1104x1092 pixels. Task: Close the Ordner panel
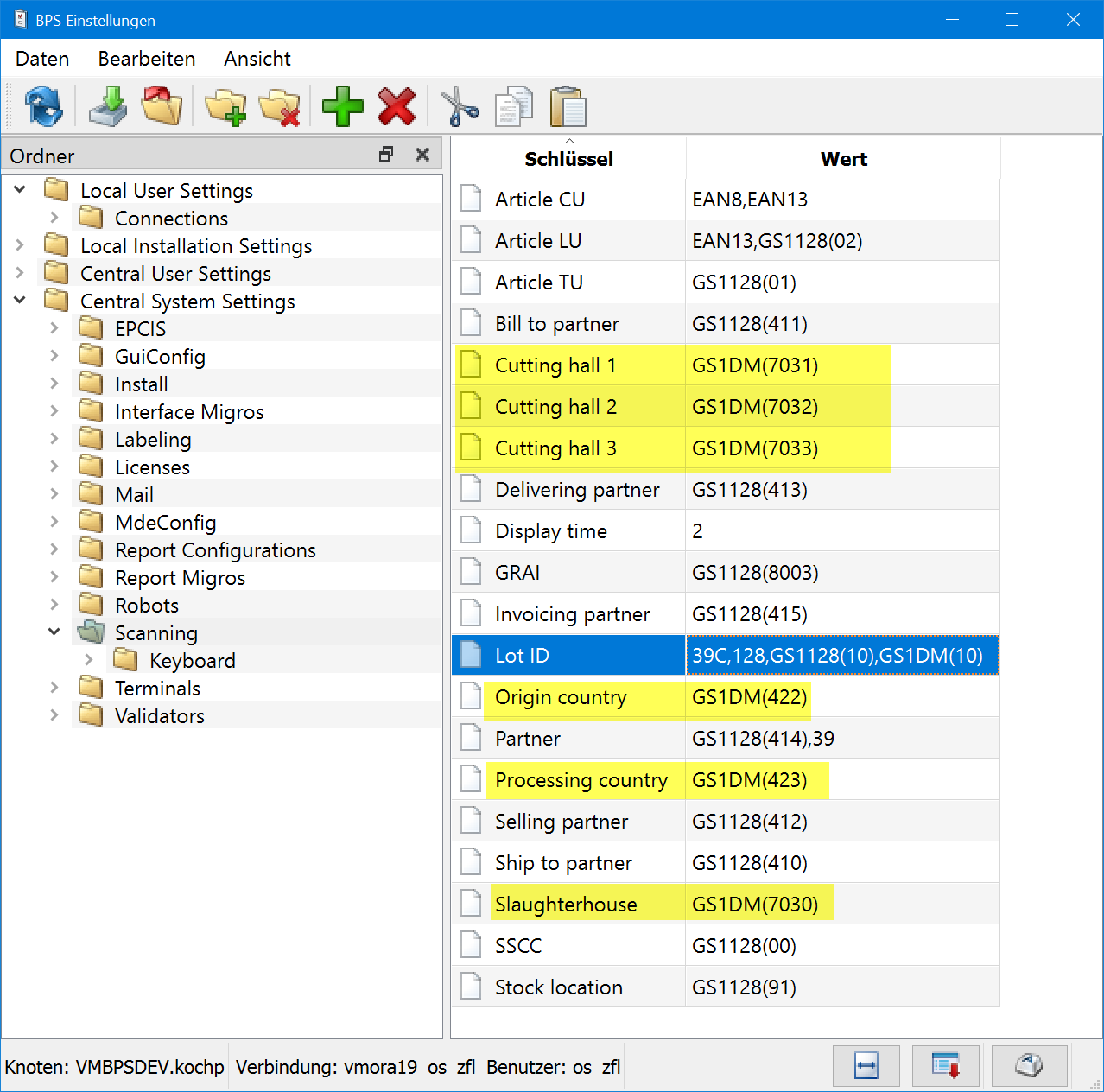[x=422, y=155]
